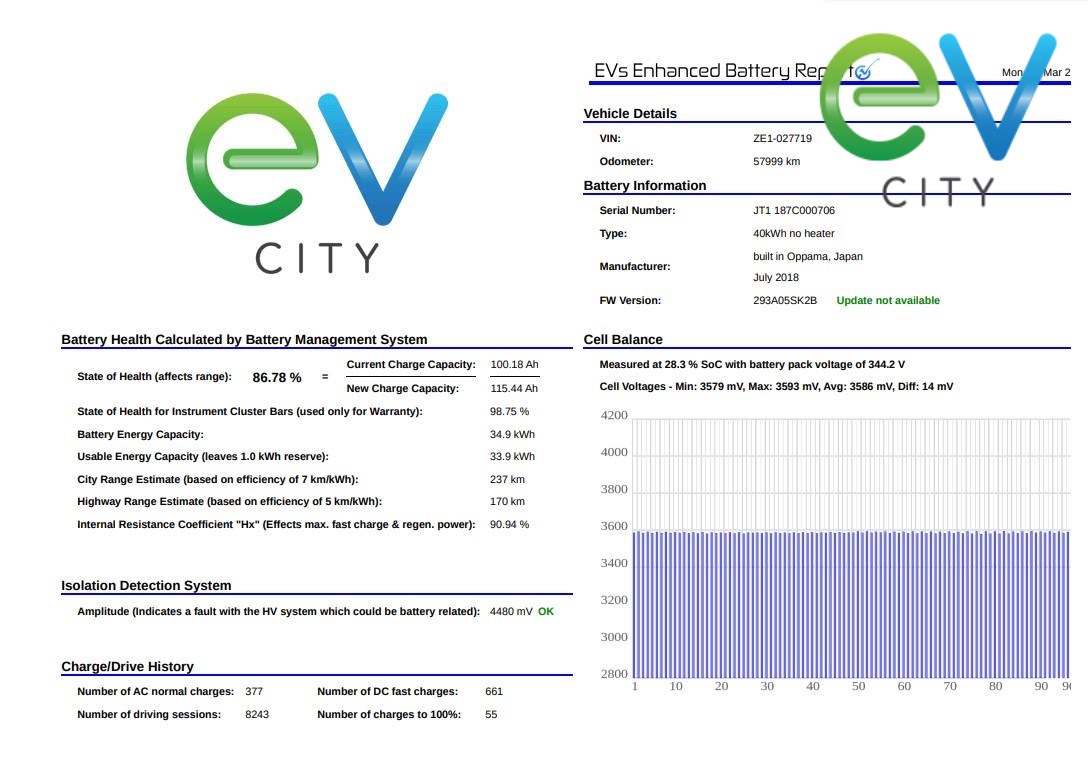1088x779 pixels.
Task: Click the green "OK" isolation status
Action: click(x=546, y=612)
